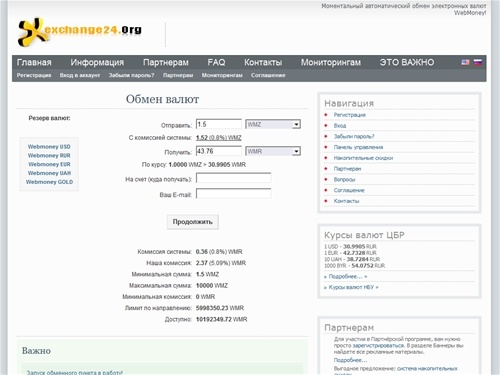Click the Получить amount field
The width and height of the screenshot is (500, 375).
[x=219, y=151]
